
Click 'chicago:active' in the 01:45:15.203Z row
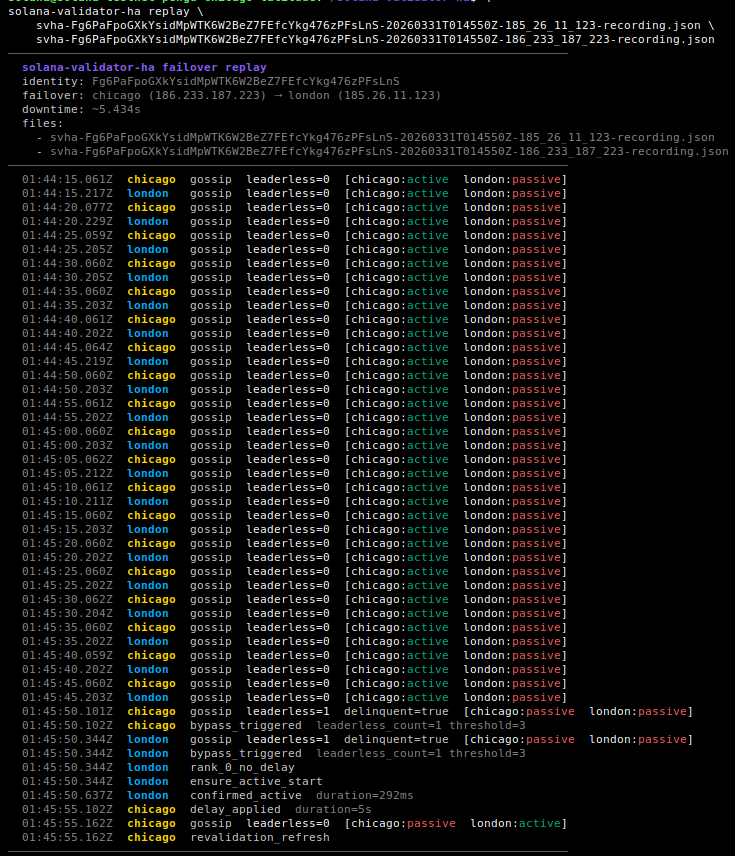coord(400,530)
